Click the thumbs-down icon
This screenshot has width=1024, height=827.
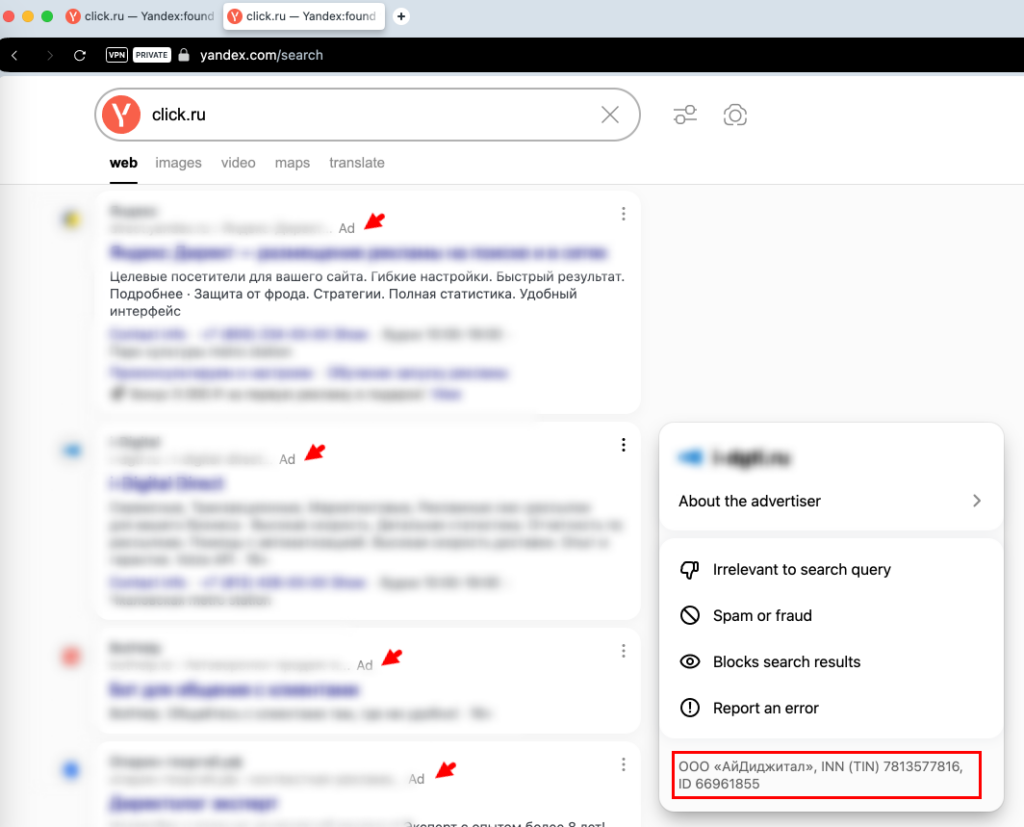[x=690, y=570]
